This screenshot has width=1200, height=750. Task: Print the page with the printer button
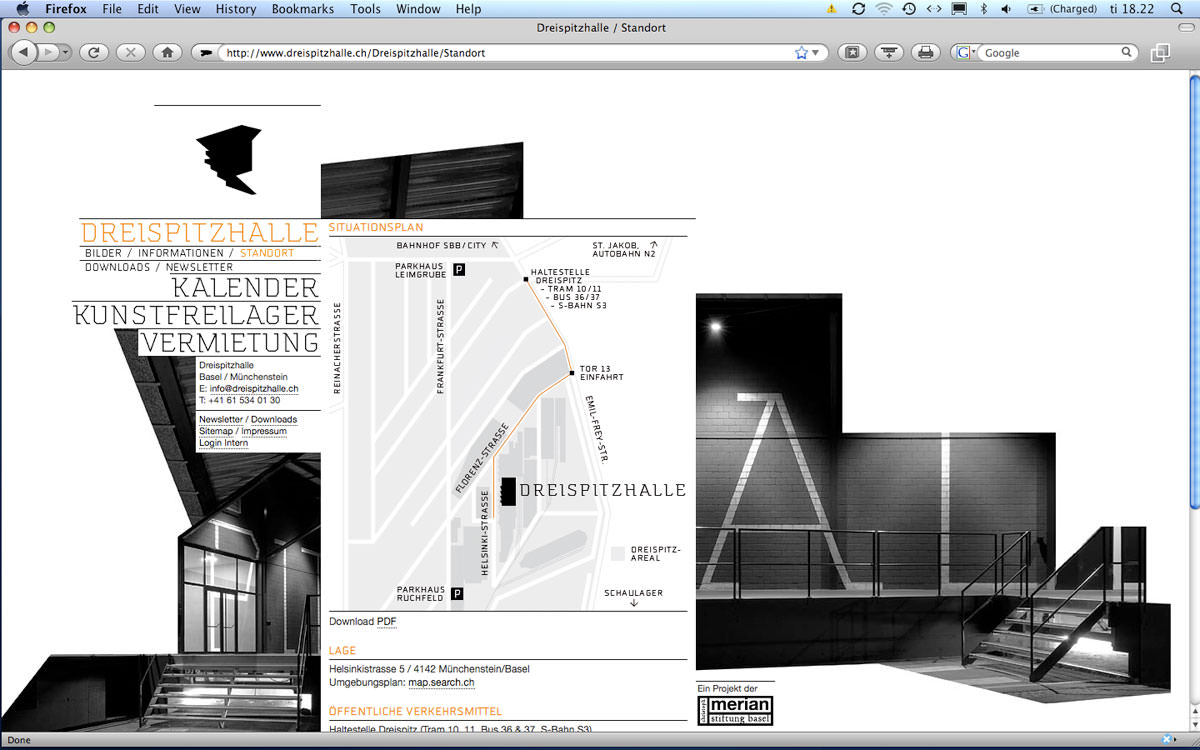coord(926,52)
